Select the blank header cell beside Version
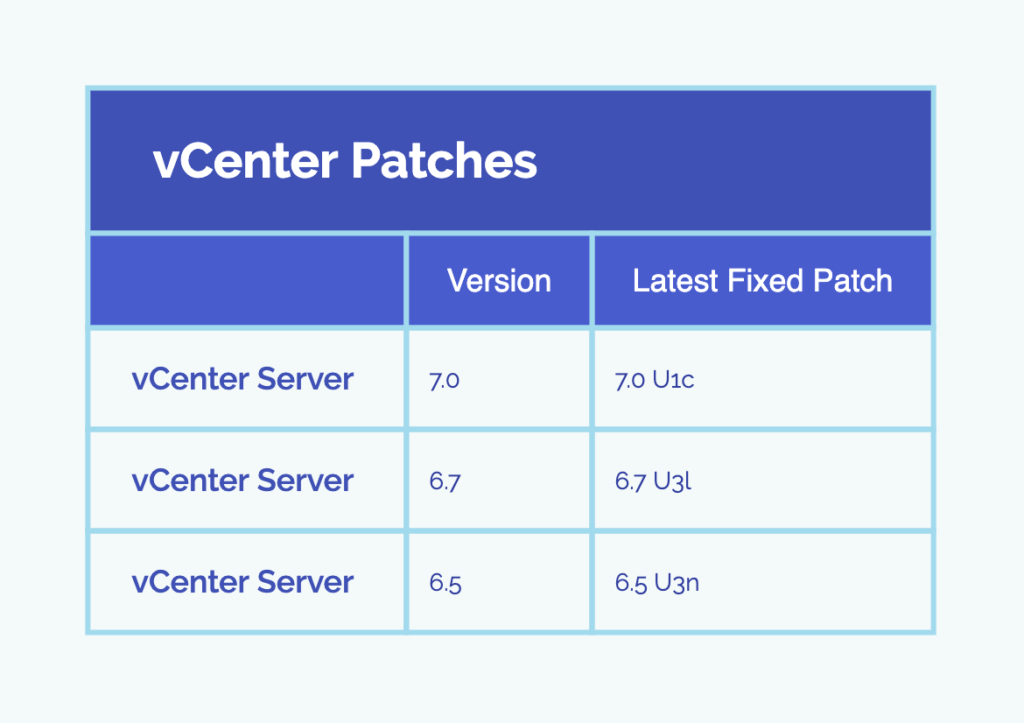Screen dimensions: 1024x723 pyautogui.click(x=247, y=281)
